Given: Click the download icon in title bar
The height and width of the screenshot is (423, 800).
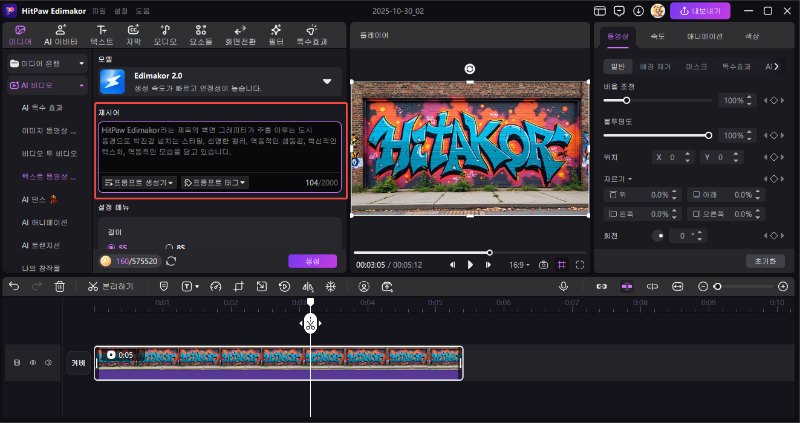Looking at the screenshot, I should tap(638, 11).
